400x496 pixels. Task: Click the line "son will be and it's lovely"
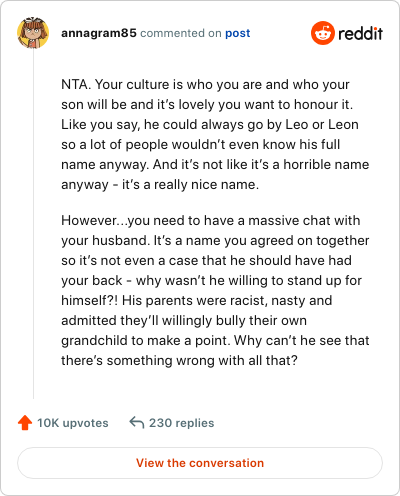207,105
